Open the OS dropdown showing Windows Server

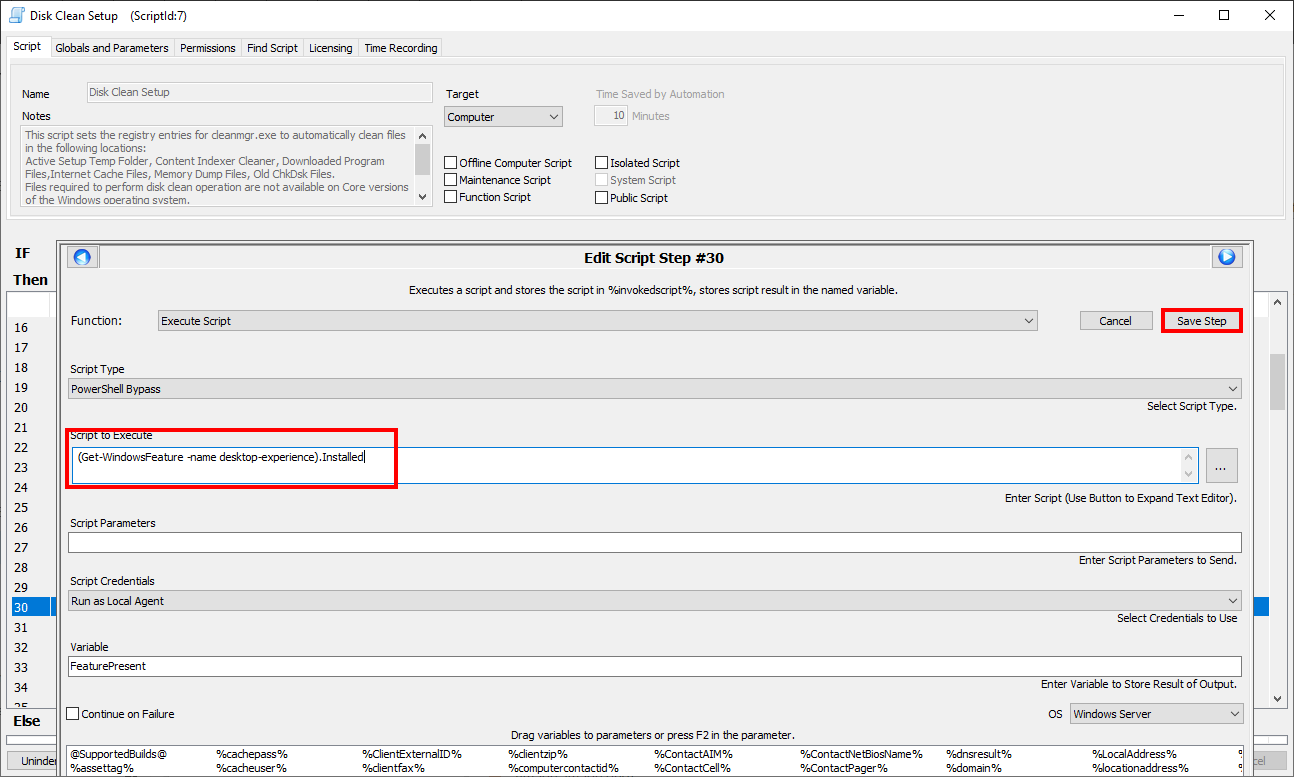pyautogui.click(x=1155, y=714)
